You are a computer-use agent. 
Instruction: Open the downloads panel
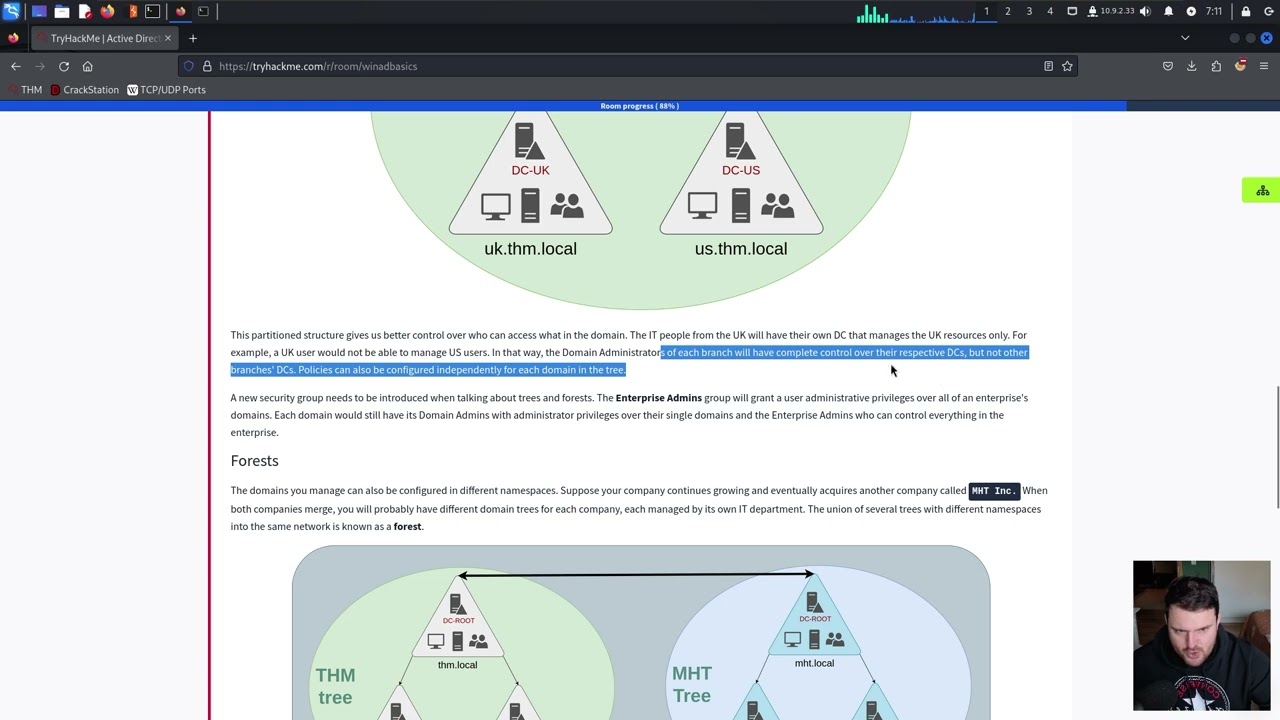(1192, 66)
